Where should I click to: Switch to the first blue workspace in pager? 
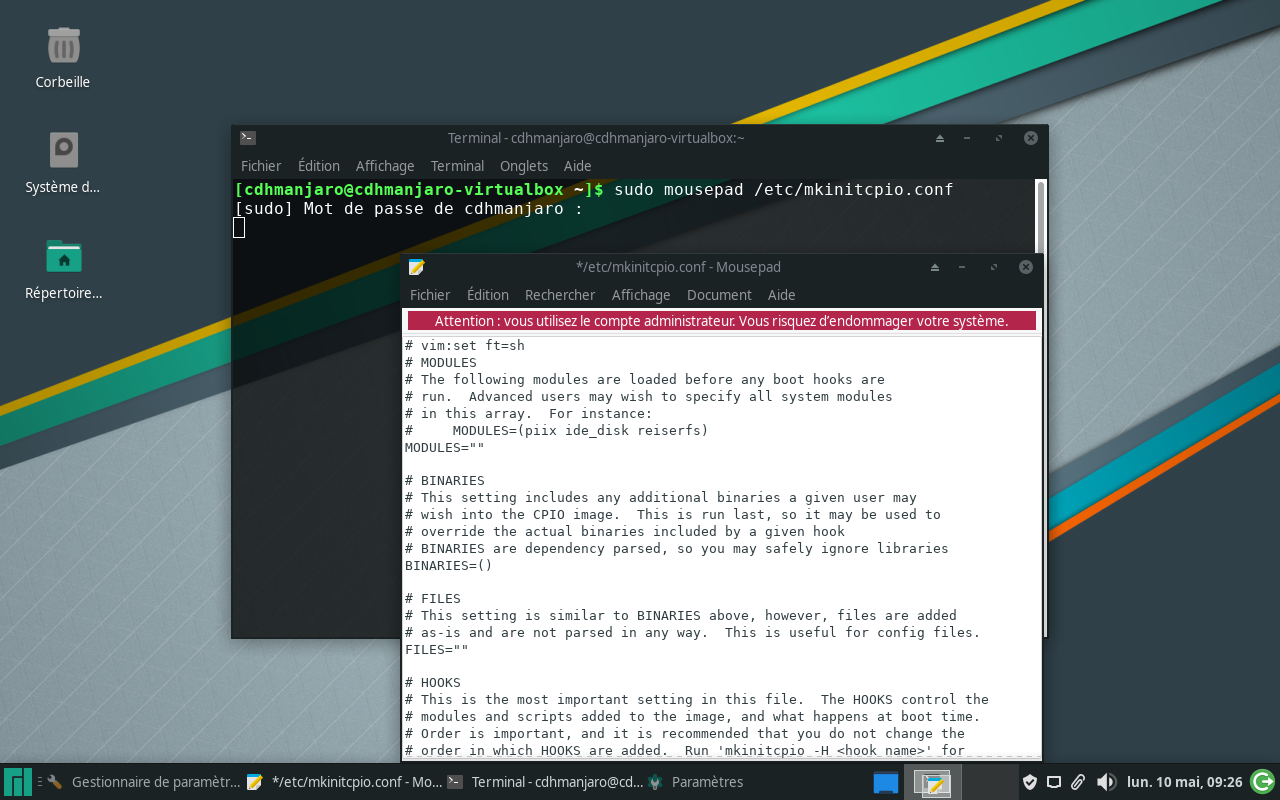885,782
